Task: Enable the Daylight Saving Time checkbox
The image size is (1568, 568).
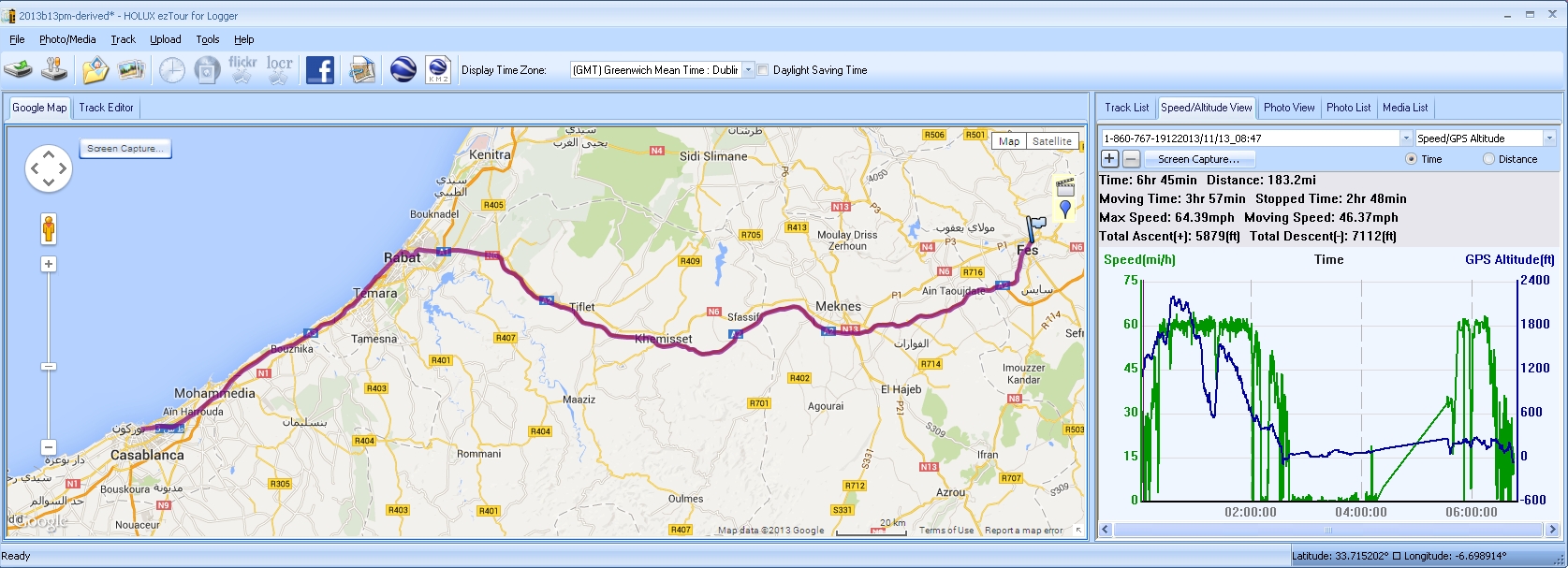Action: (763, 70)
